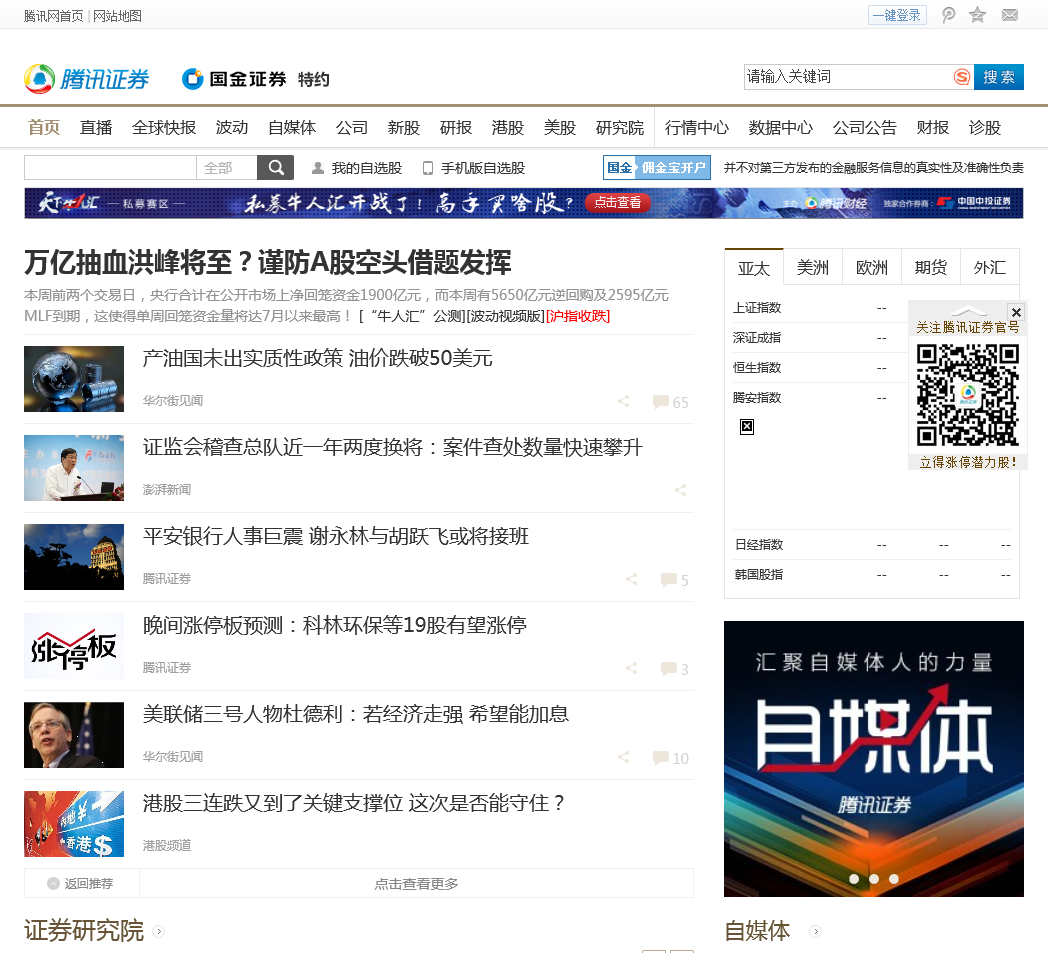Open the 自媒体 navigation item
This screenshot has width=1048, height=953.
(292, 127)
